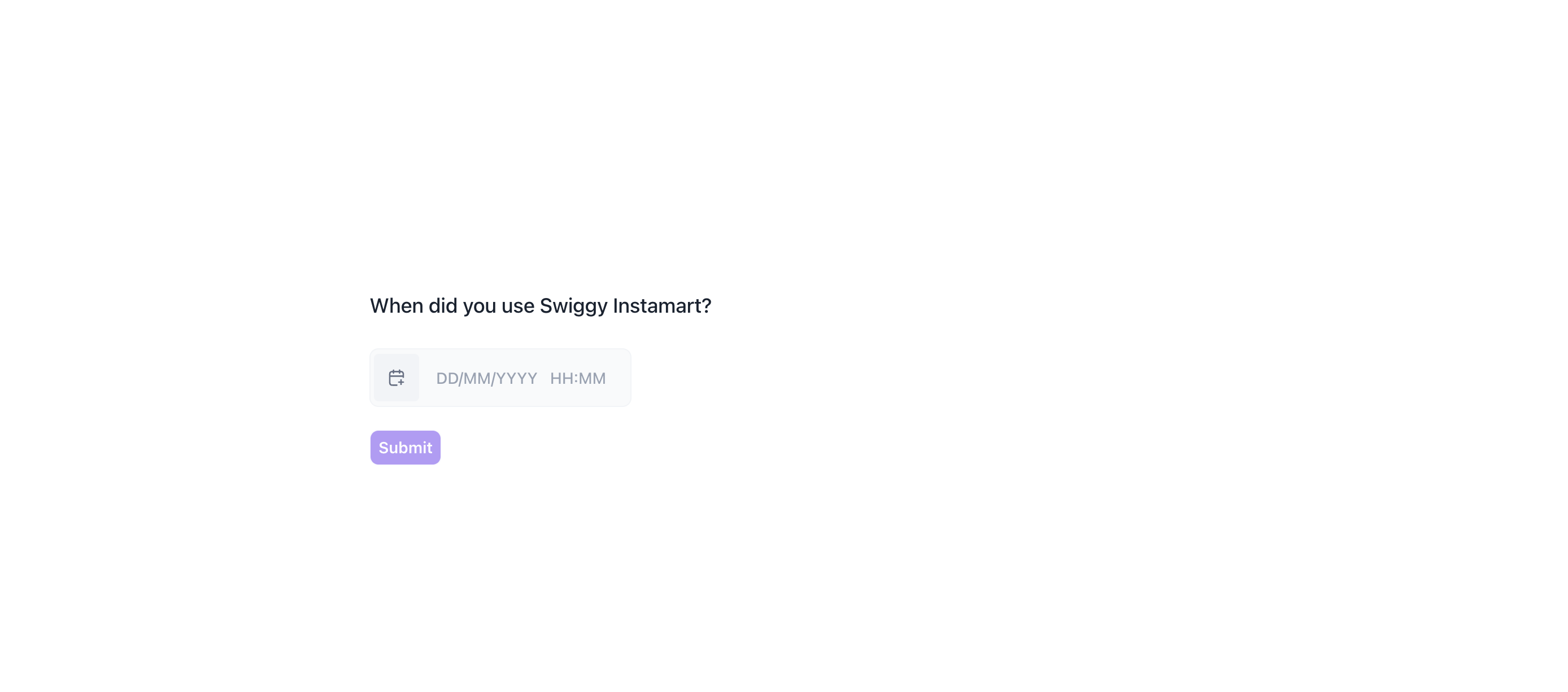Send the form with the Submit button

[405, 448]
